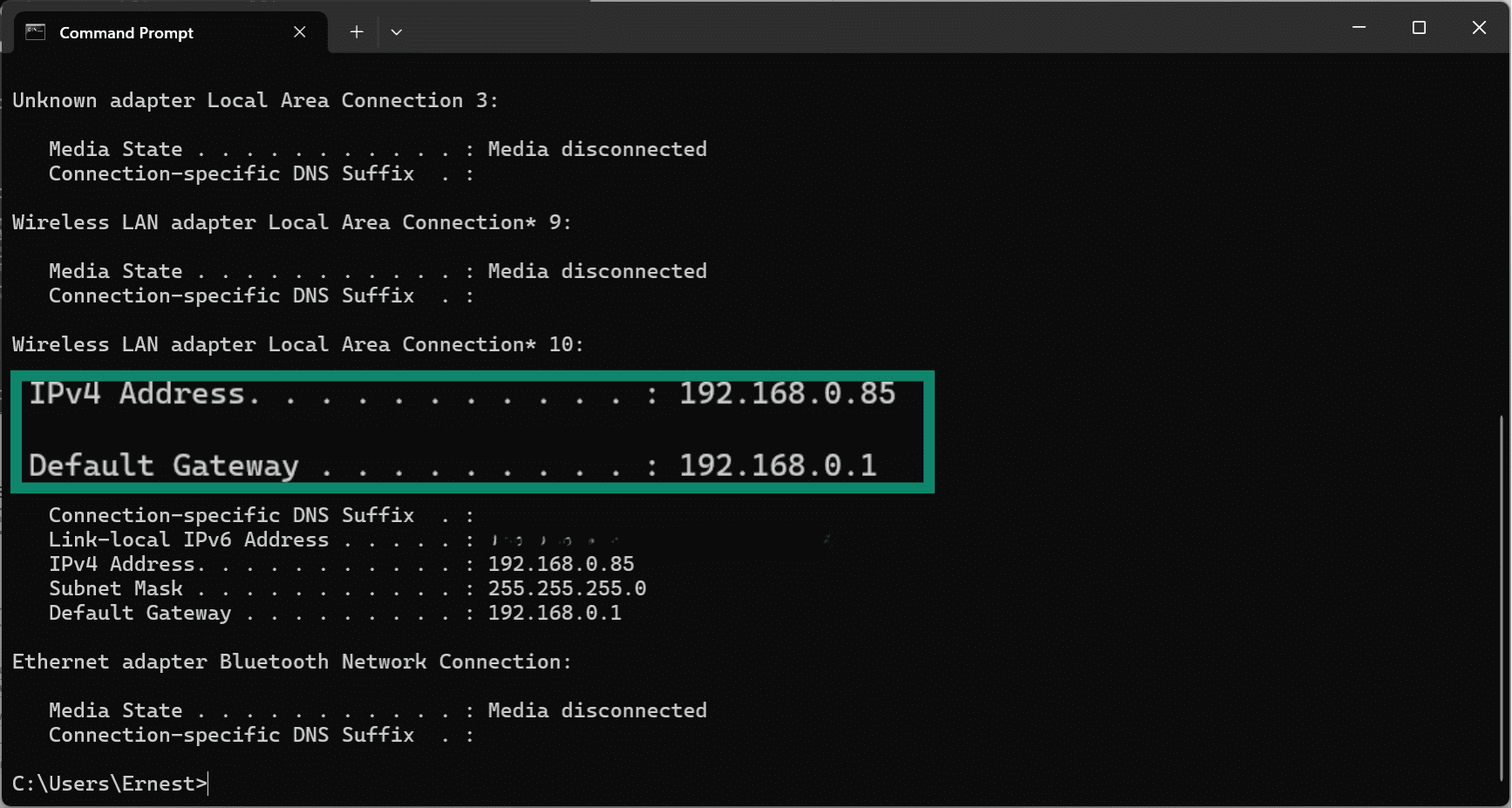Image resolution: width=1512 pixels, height=808 pixels.
Task: Select the highlighted IPv4 Address line
Action: 462,393
